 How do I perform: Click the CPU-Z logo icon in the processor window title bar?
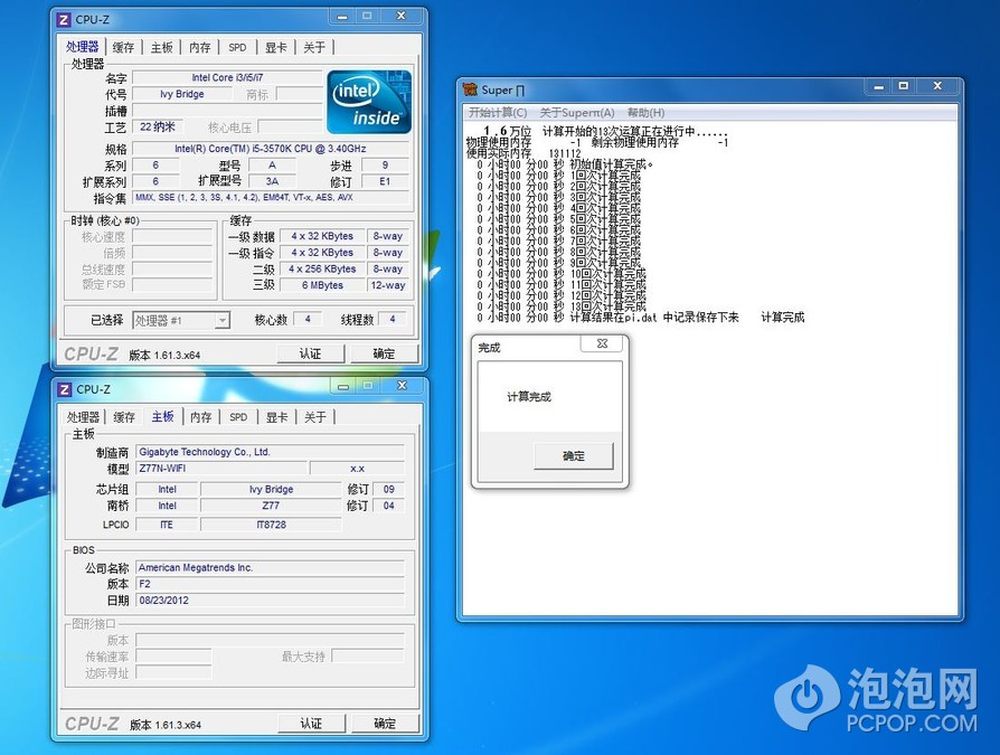(x=64, y=20)
